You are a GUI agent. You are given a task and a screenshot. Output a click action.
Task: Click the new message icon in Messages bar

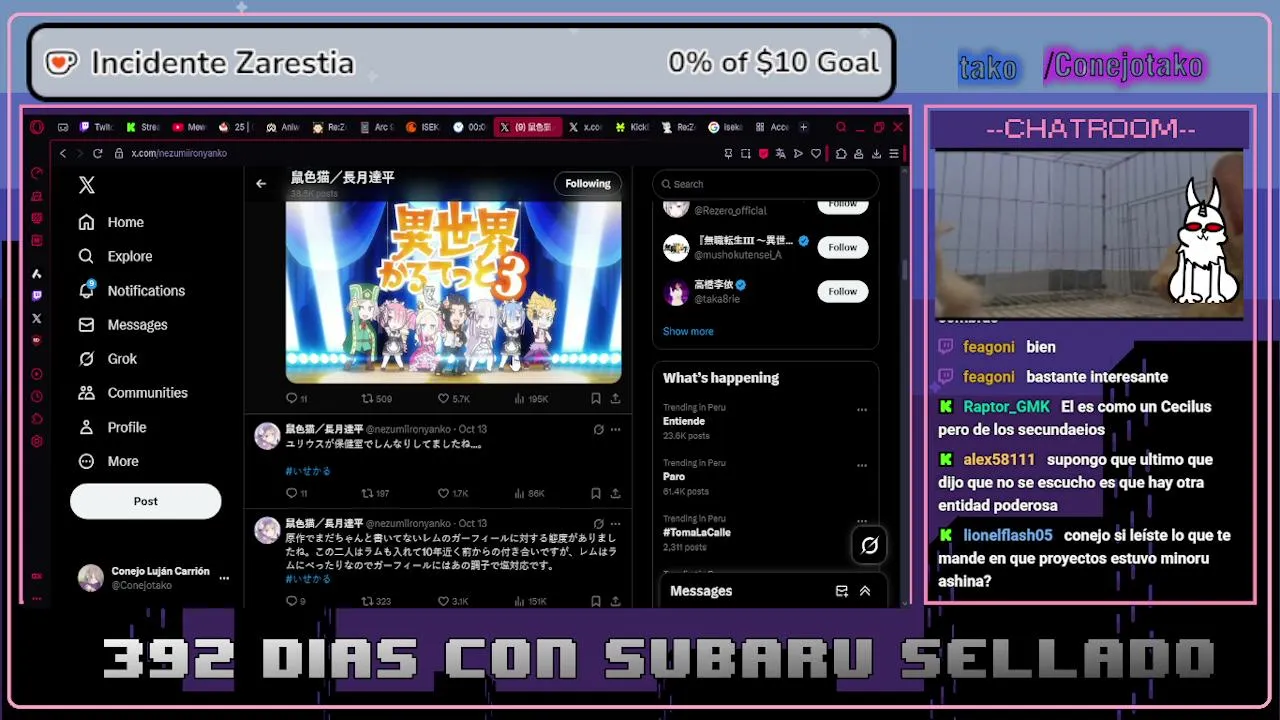pyautogui.click(x=842, y=591)
